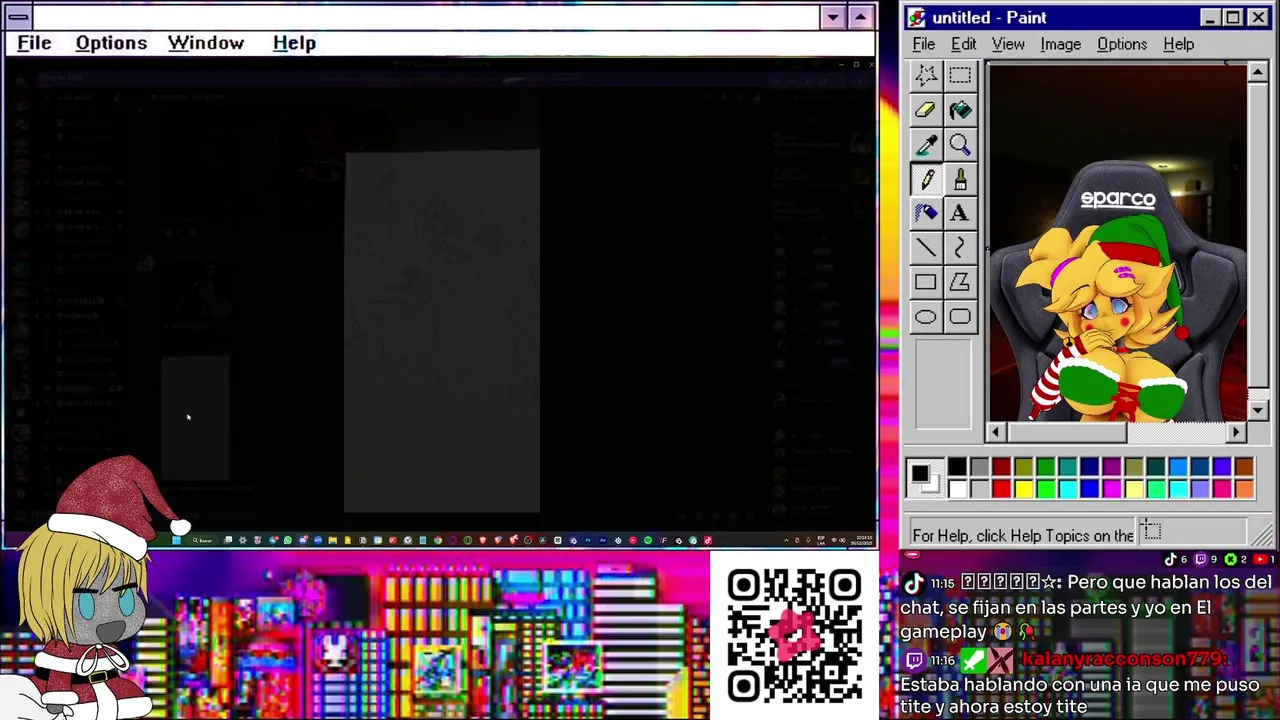Choose the straight Line tool
This screenshot has height=720, width=1280.
[926, 247]
